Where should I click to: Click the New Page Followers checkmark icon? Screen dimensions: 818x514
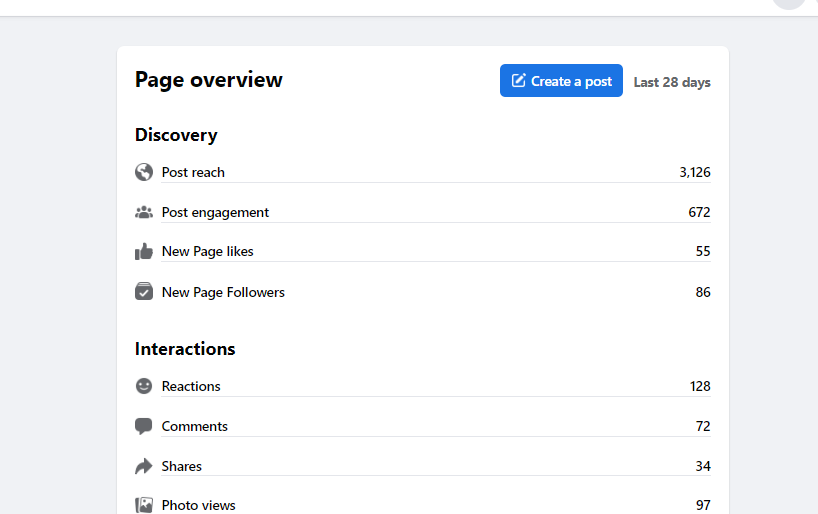pyautogui.click(x=144, y=292)
